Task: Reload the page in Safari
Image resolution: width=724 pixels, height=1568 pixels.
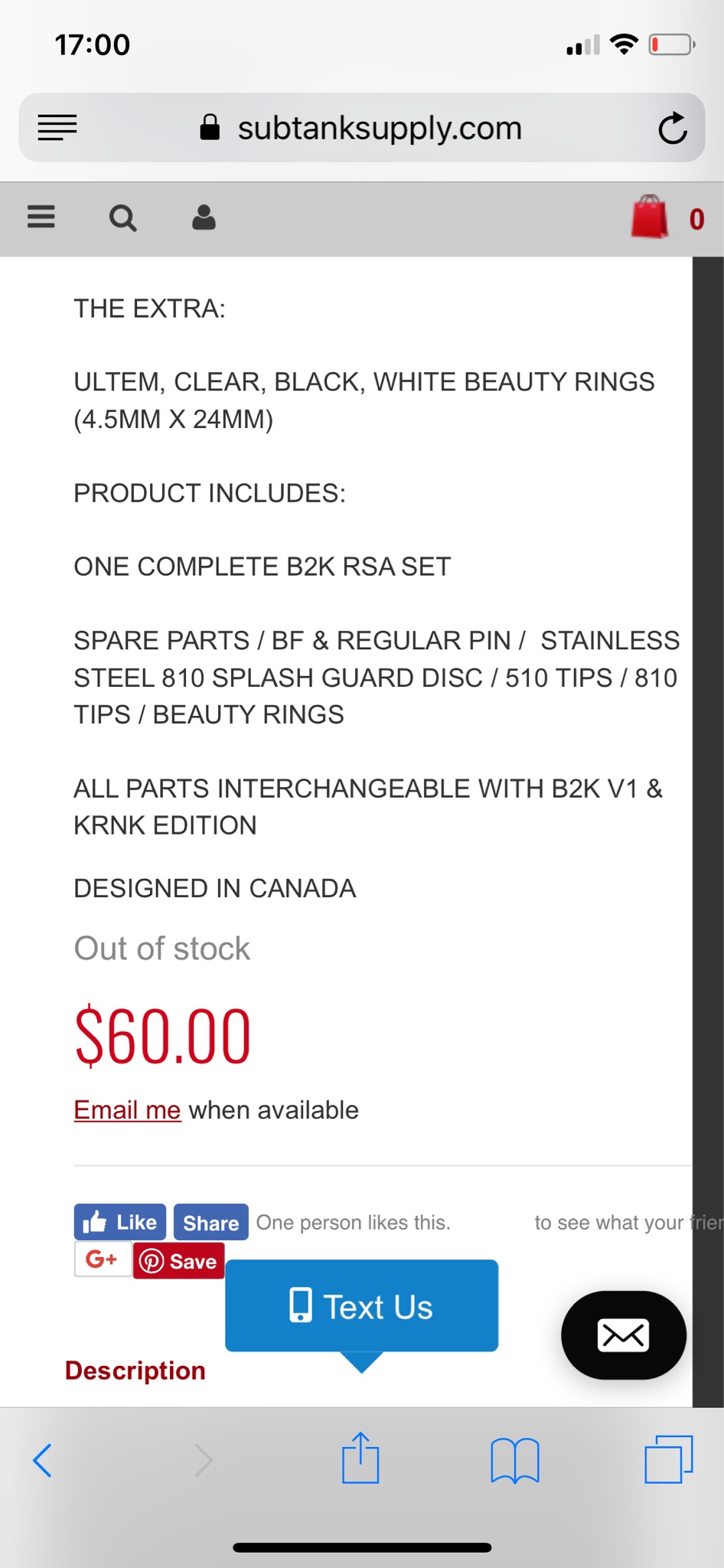Action: point(672,129)
